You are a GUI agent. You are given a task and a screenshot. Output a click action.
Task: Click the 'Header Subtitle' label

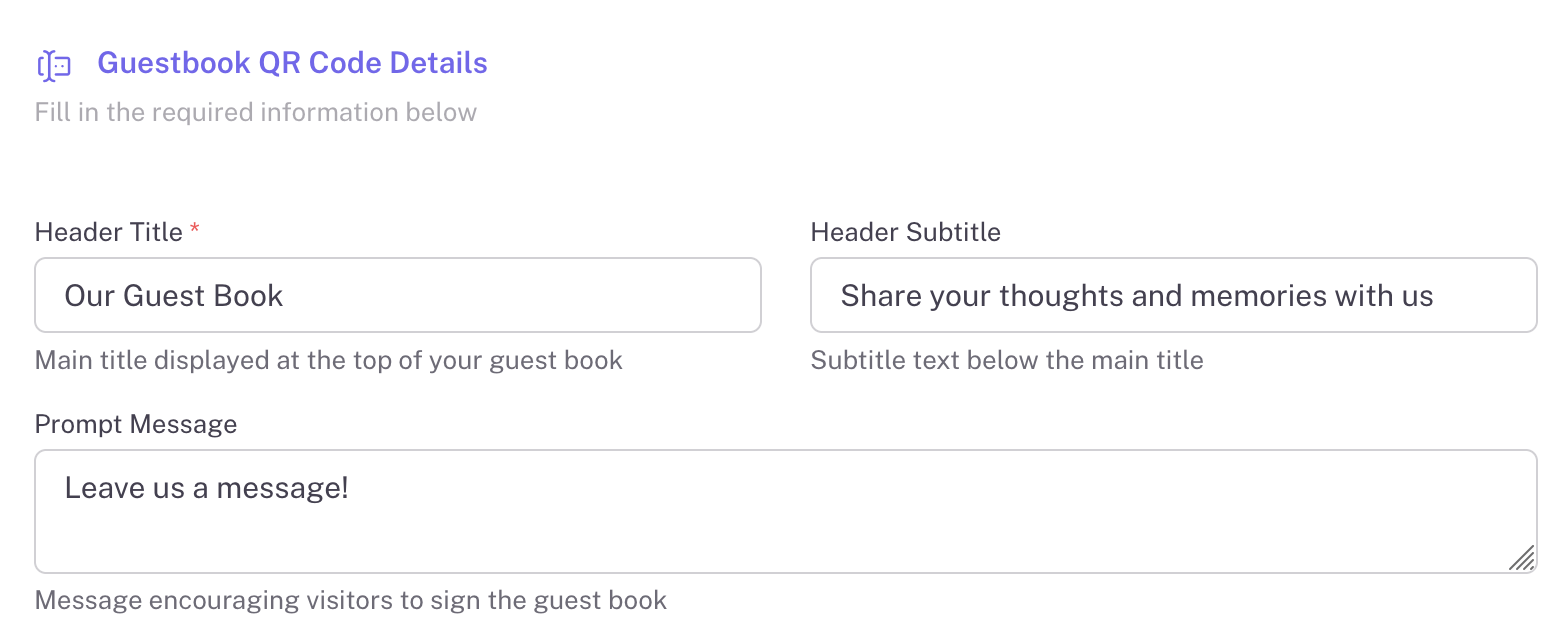click(x=905, y=231)
